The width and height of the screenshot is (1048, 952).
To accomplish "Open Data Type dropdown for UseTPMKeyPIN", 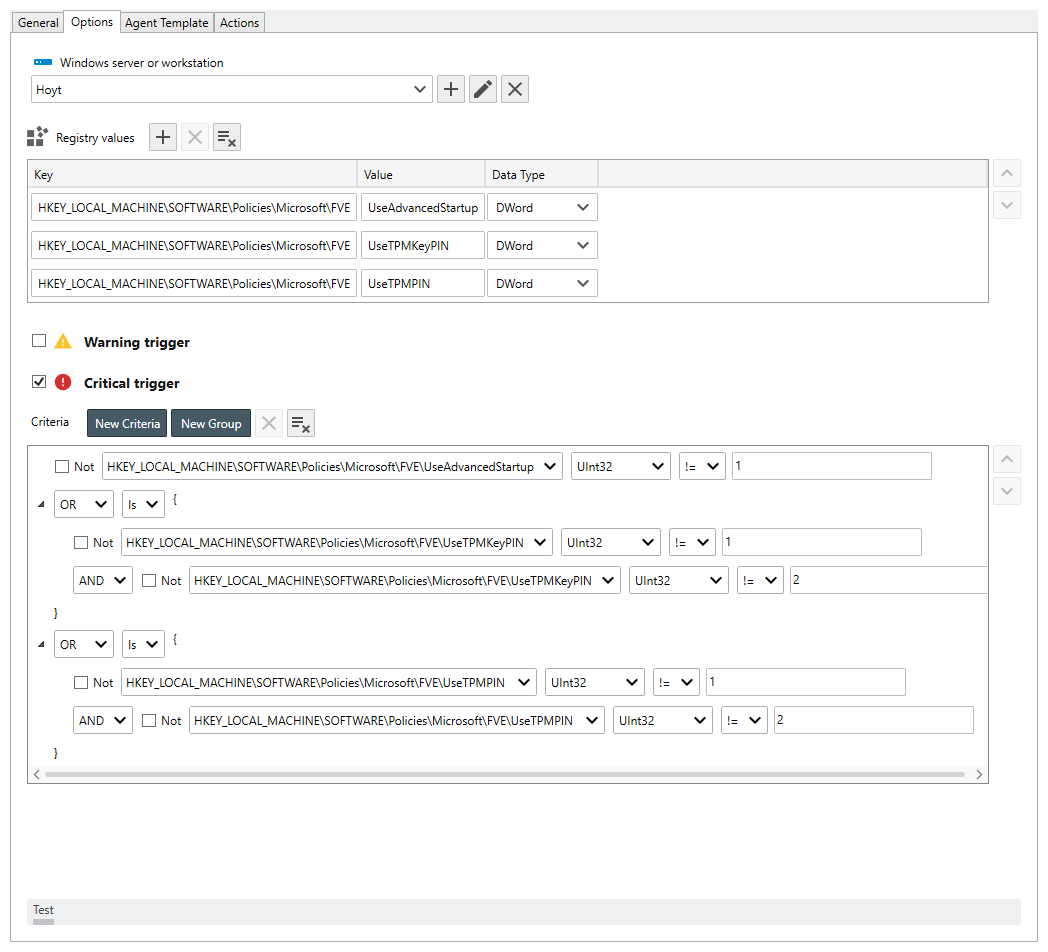I will pyautogui.click(x=583, y=246).
